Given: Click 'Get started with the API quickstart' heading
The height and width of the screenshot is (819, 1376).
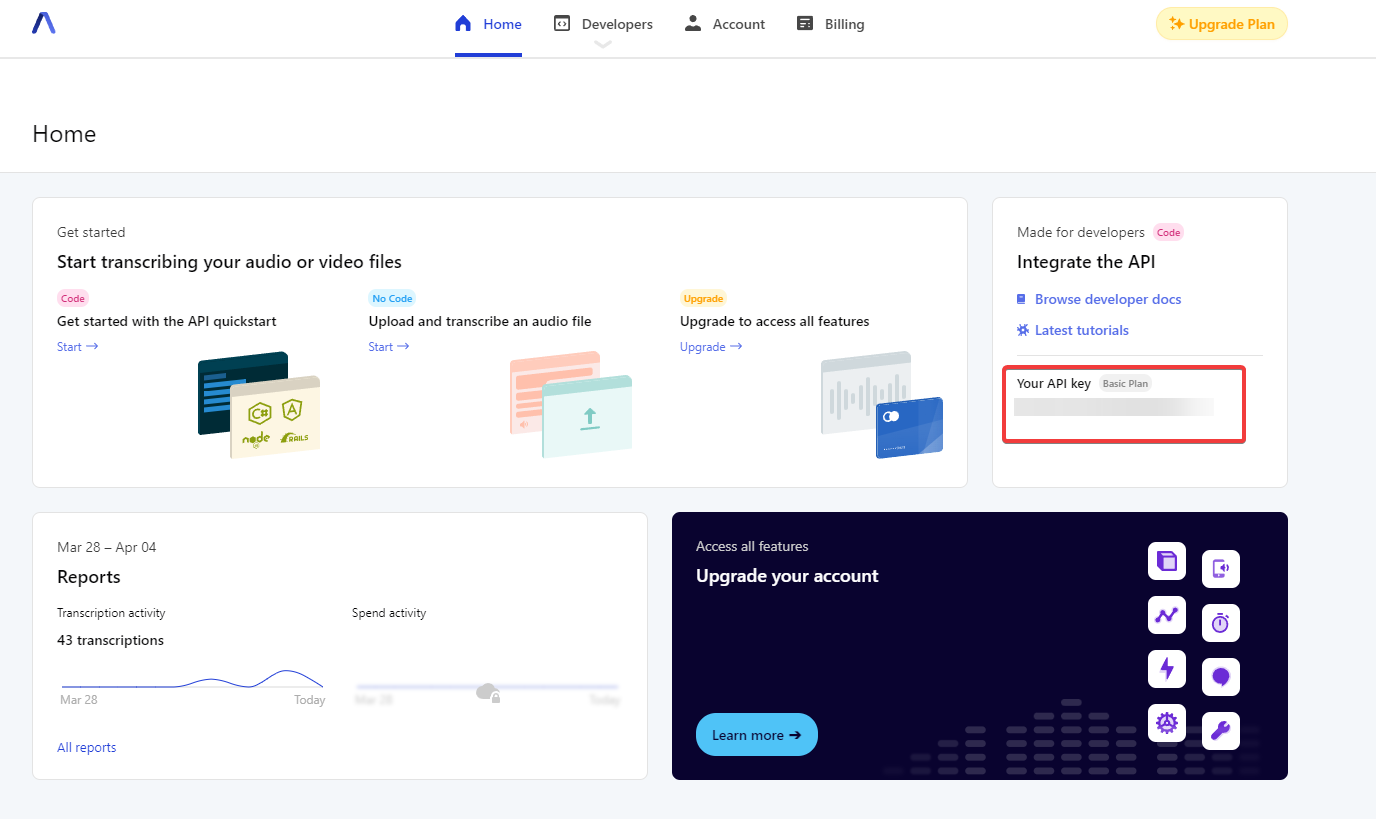Looking at the screenshot, I should point(167,321).
